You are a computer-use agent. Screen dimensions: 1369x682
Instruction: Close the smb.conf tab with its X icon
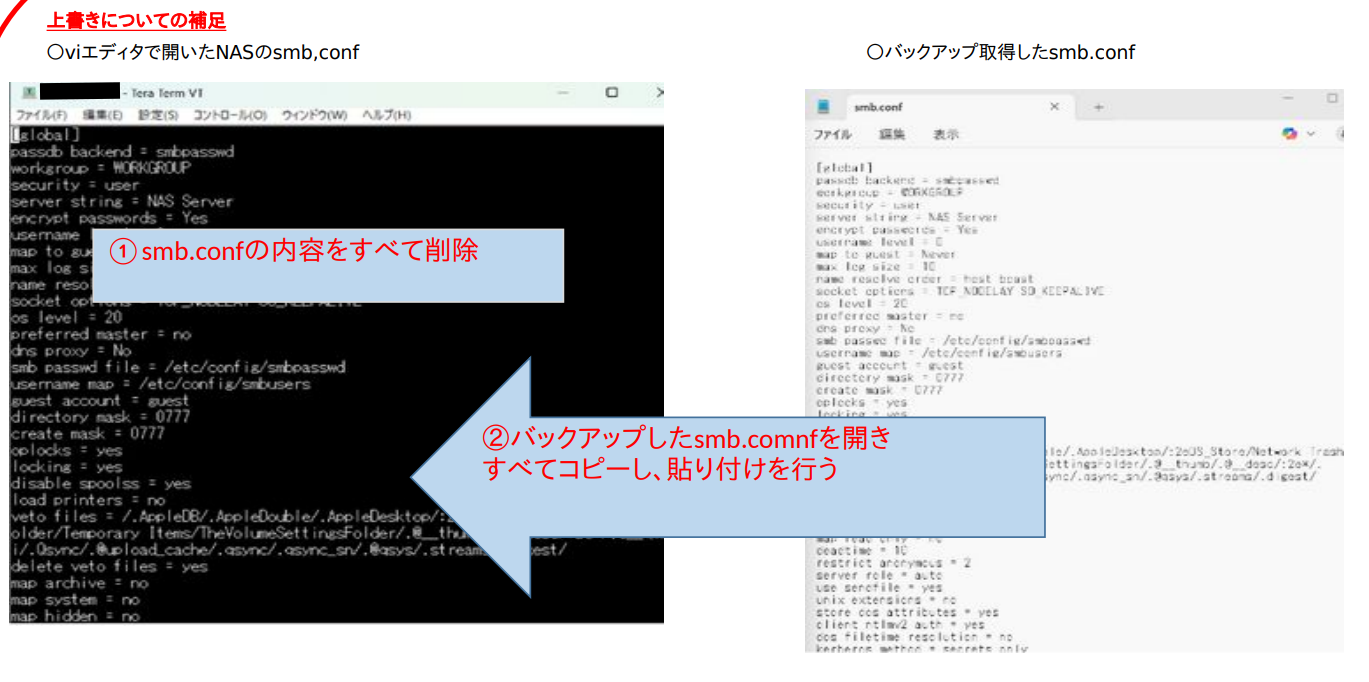(1054, 107)
